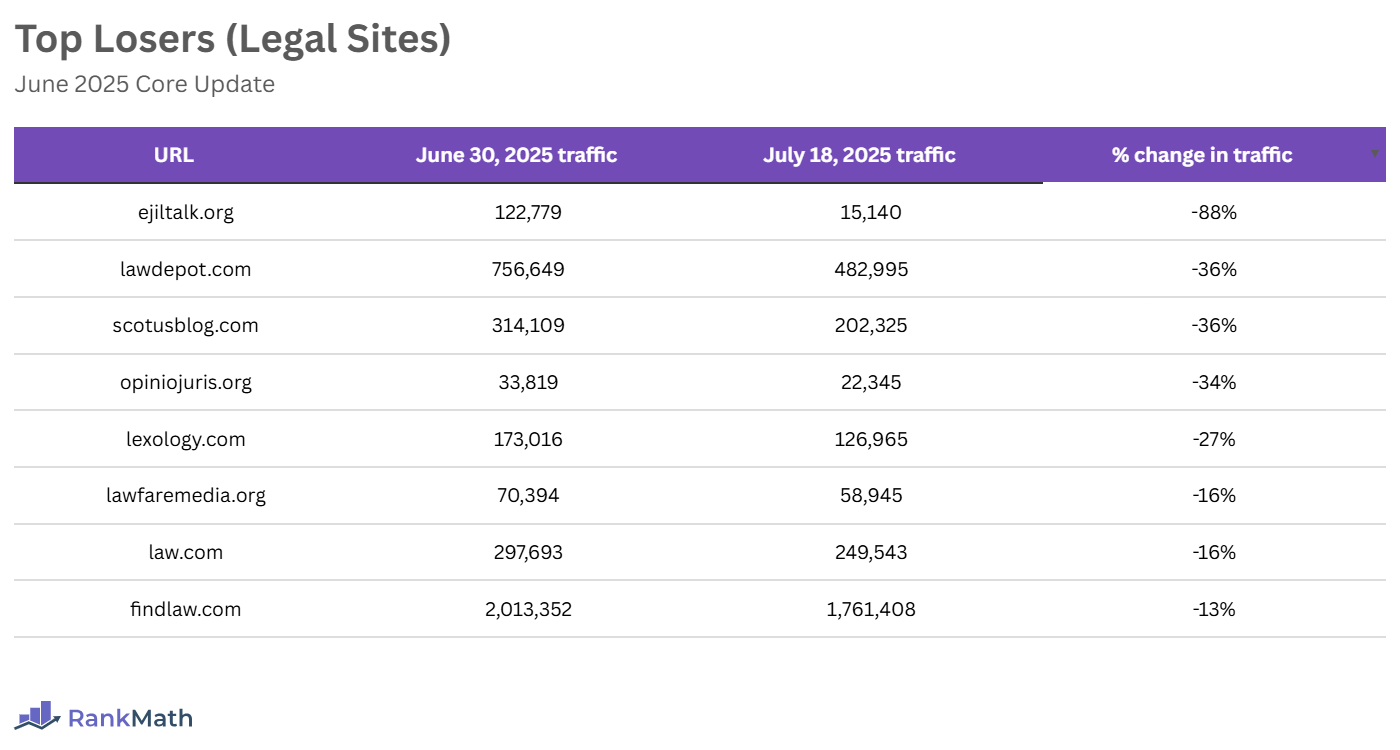Click the 756,649 traffic value
Viewport: 1400px width, 750px height.
point(528,269)
